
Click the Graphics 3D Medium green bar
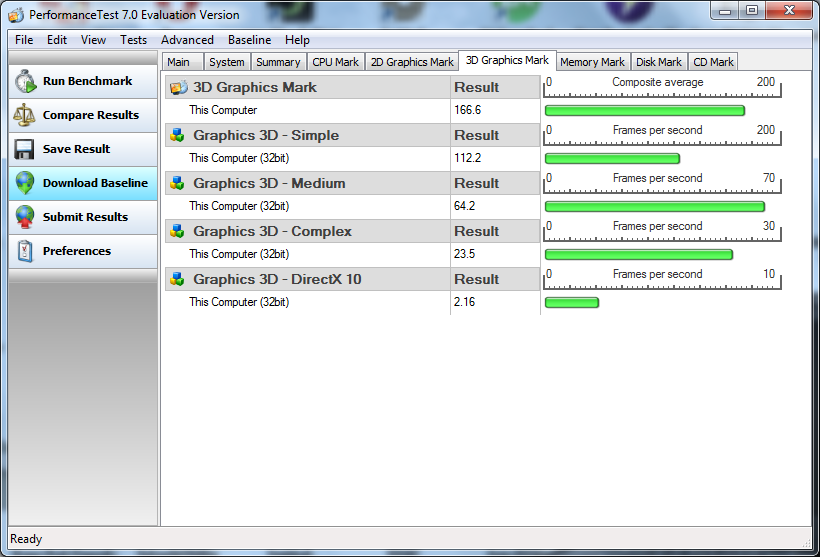tap(655, 207)
